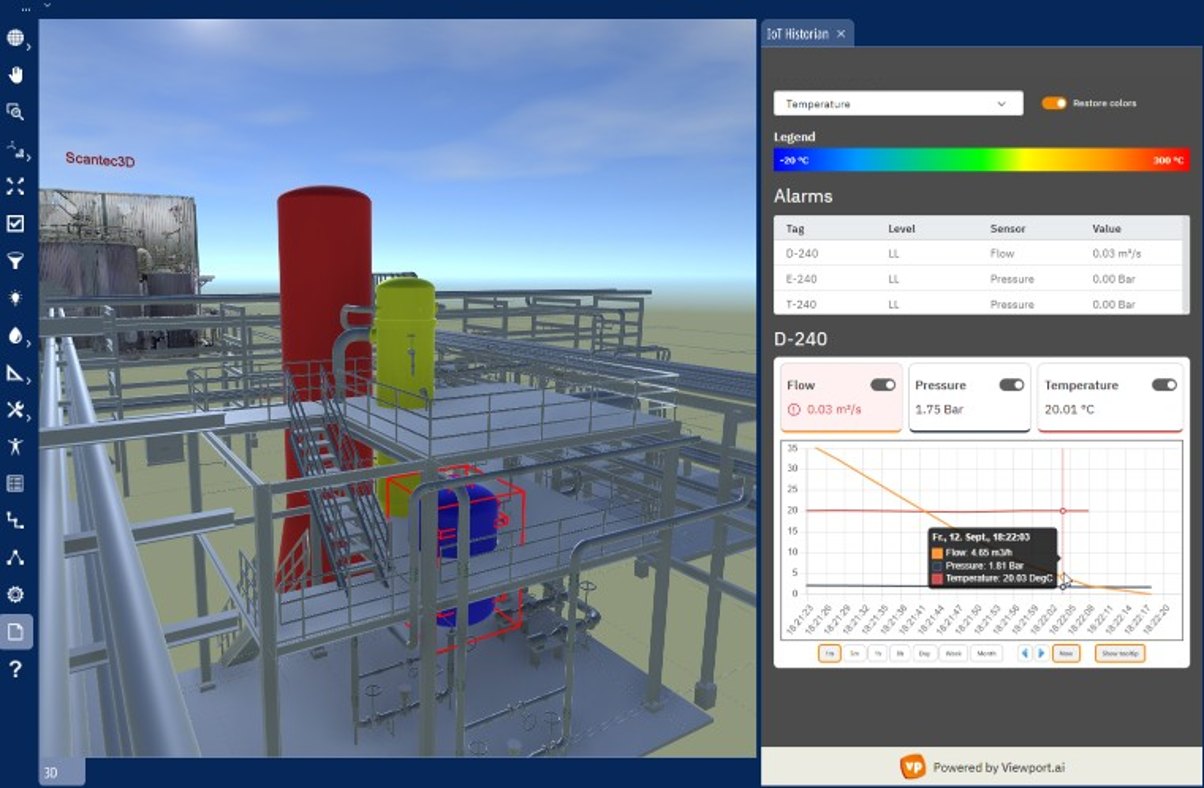Select the T-240 alarm row tag
Viewport: 1204px width, 788px height.
point(802,304)
